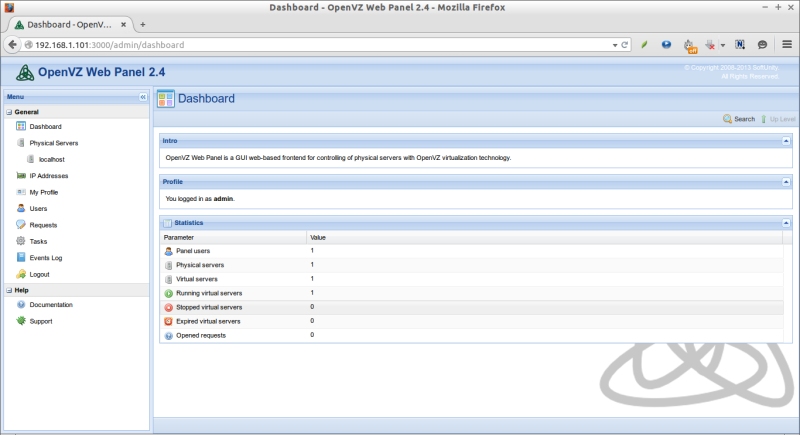Click the N extension toolbar icon

coord(740,45)
